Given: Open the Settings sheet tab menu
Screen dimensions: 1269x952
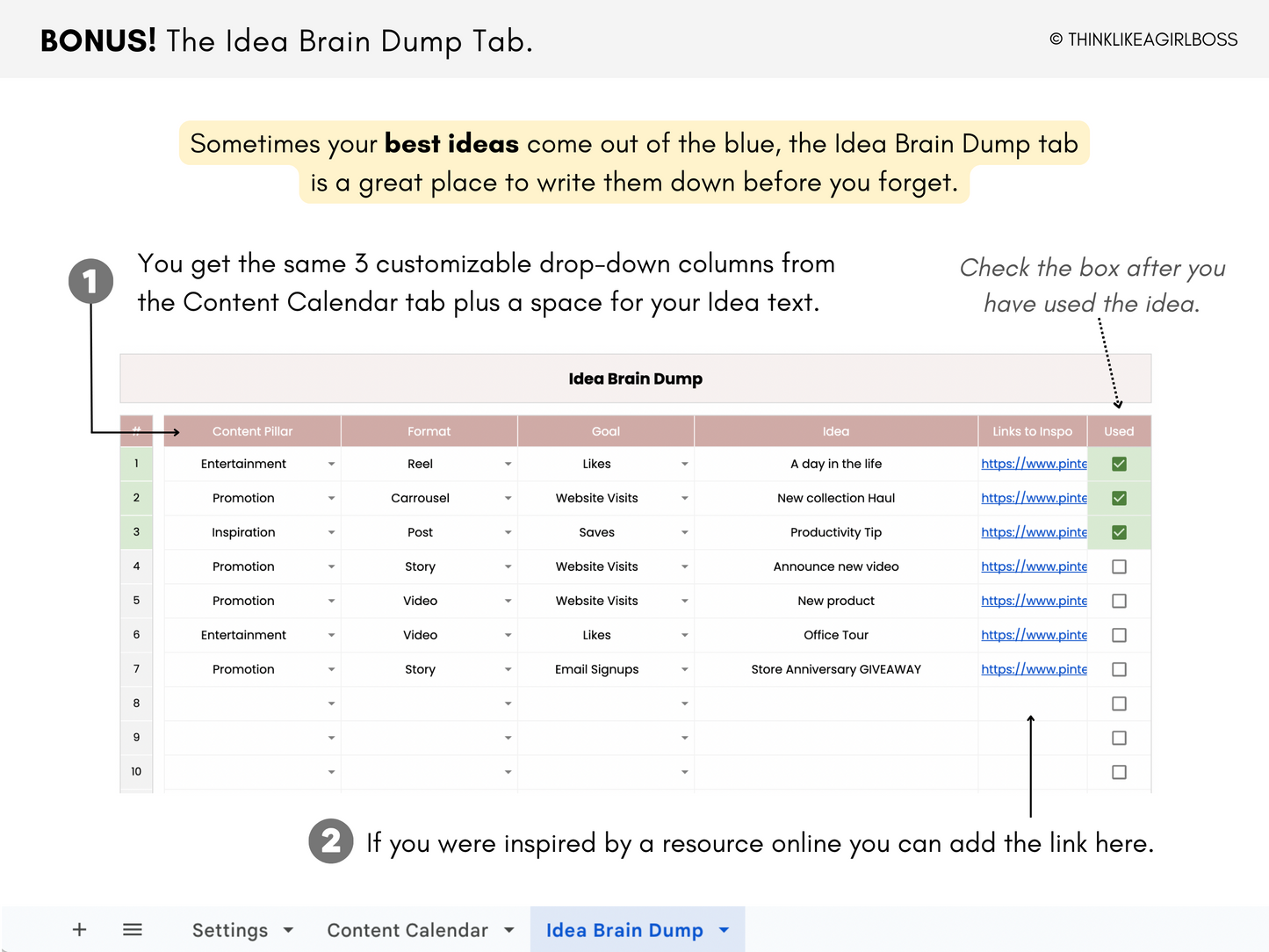Looking at the screenshot, I should pos(288,929).
